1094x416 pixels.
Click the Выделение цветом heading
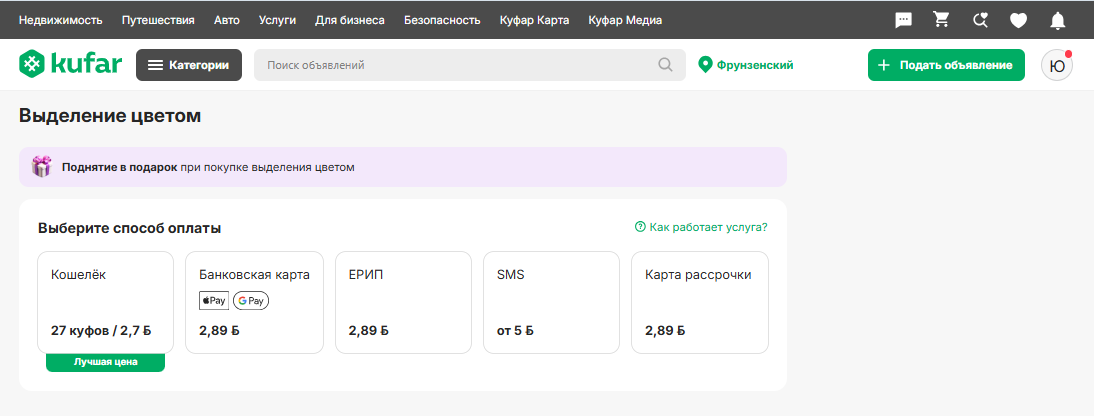coord(110,116)
